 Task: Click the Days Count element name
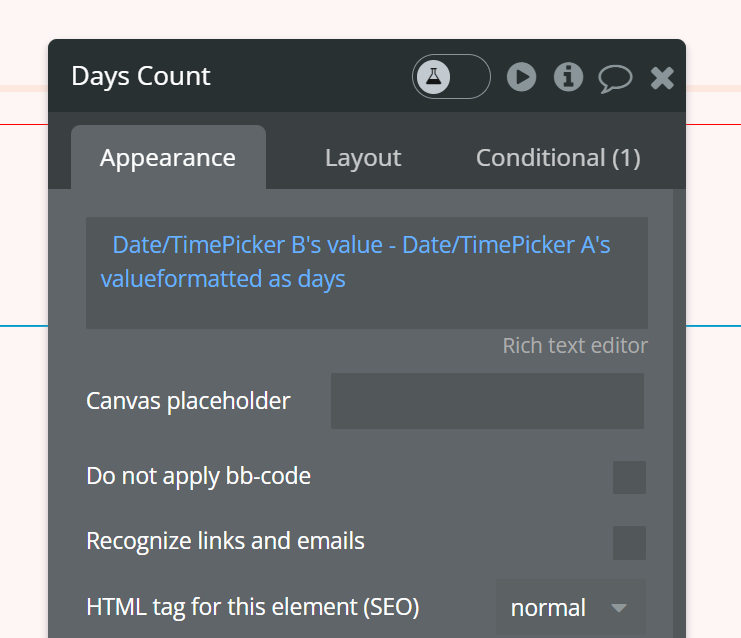click(141, 76)
